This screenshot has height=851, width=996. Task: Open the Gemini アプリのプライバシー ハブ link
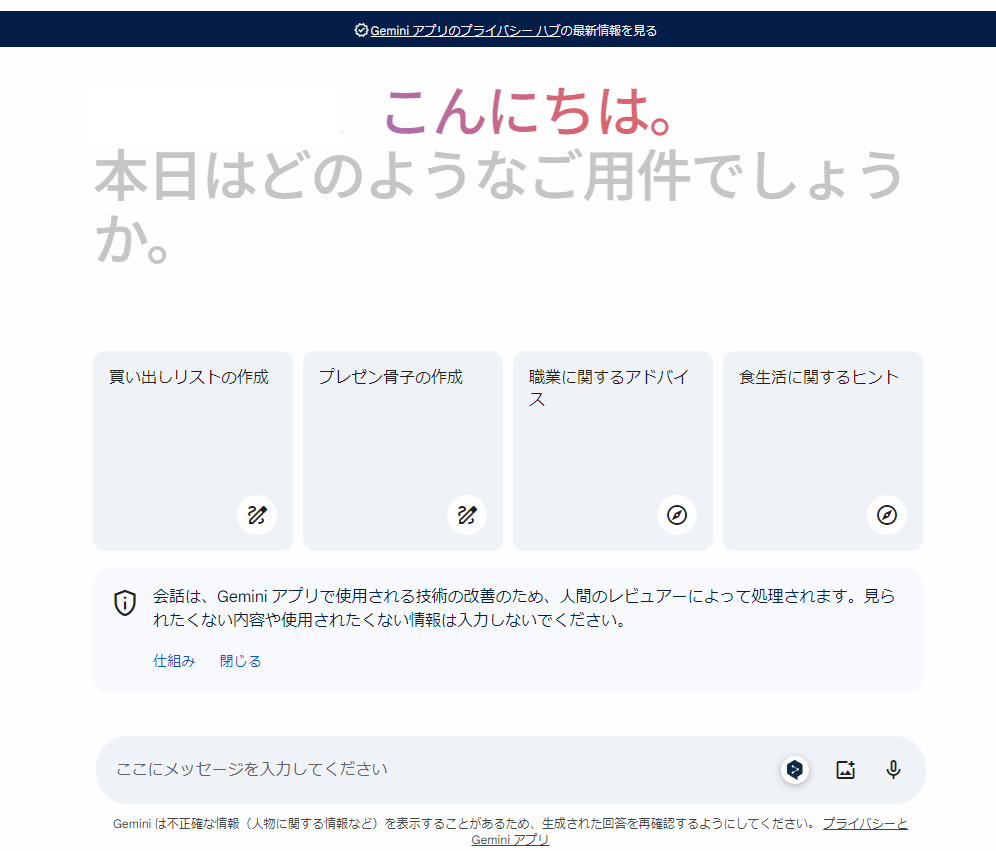coord(465,30)
